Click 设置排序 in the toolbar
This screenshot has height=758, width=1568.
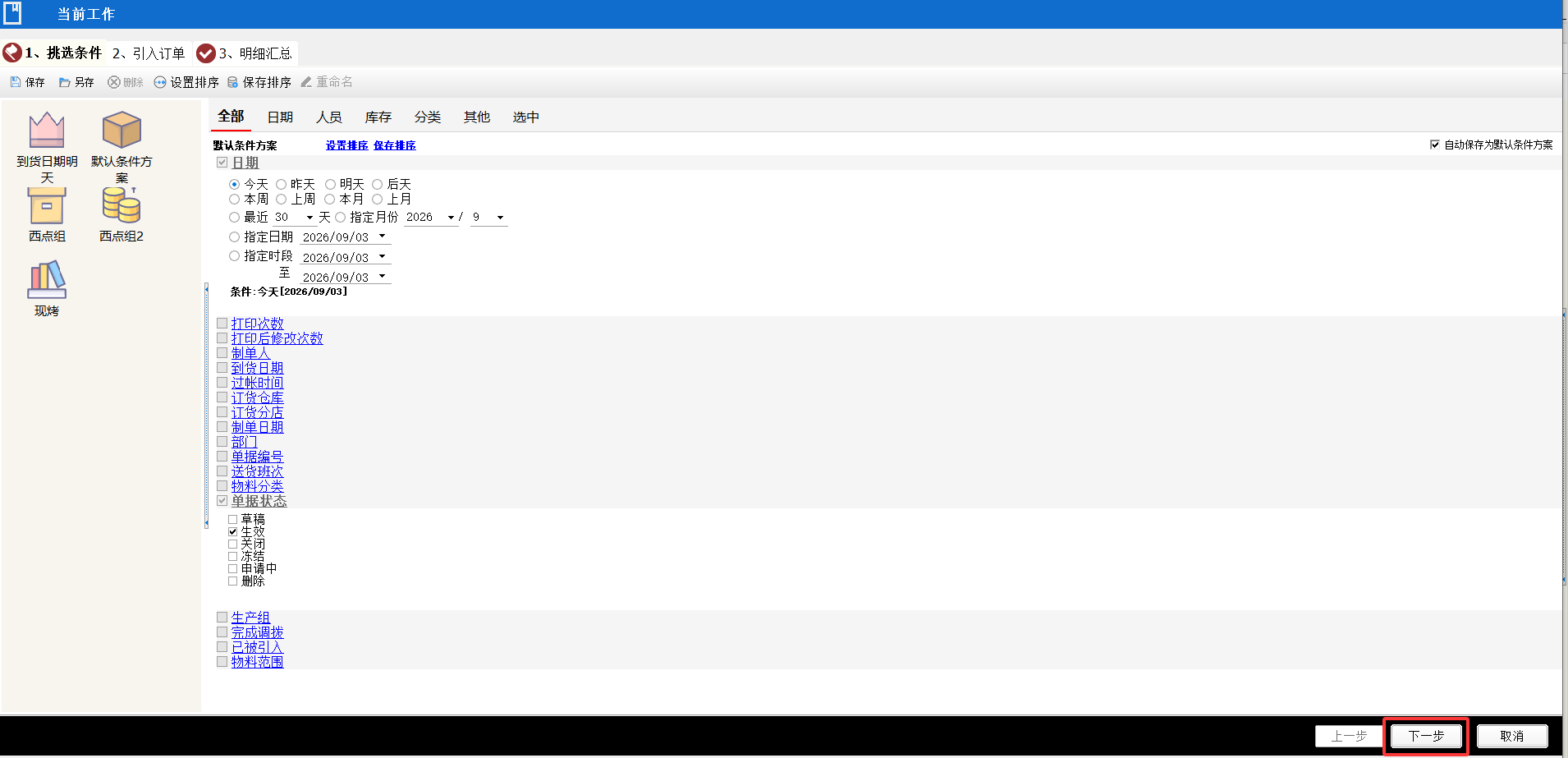186,82
